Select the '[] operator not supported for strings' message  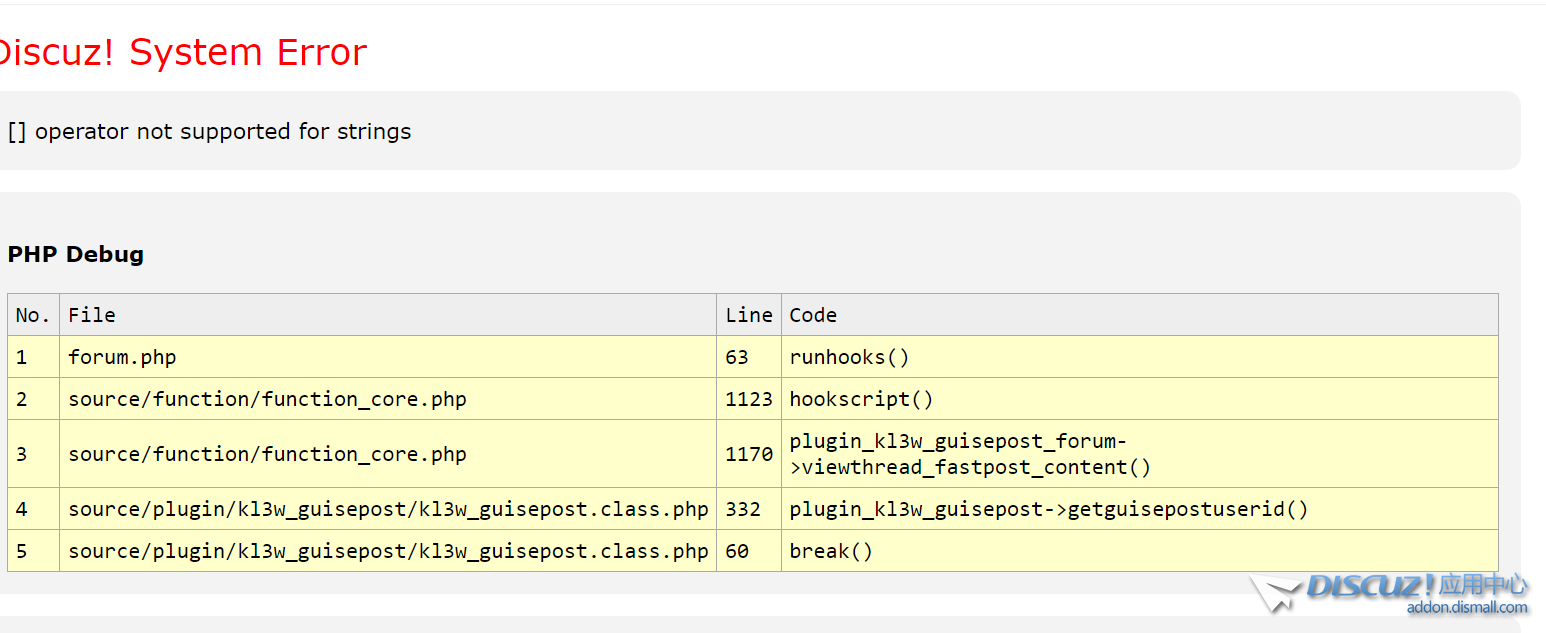pyautogui.click(x=209, y=131)
